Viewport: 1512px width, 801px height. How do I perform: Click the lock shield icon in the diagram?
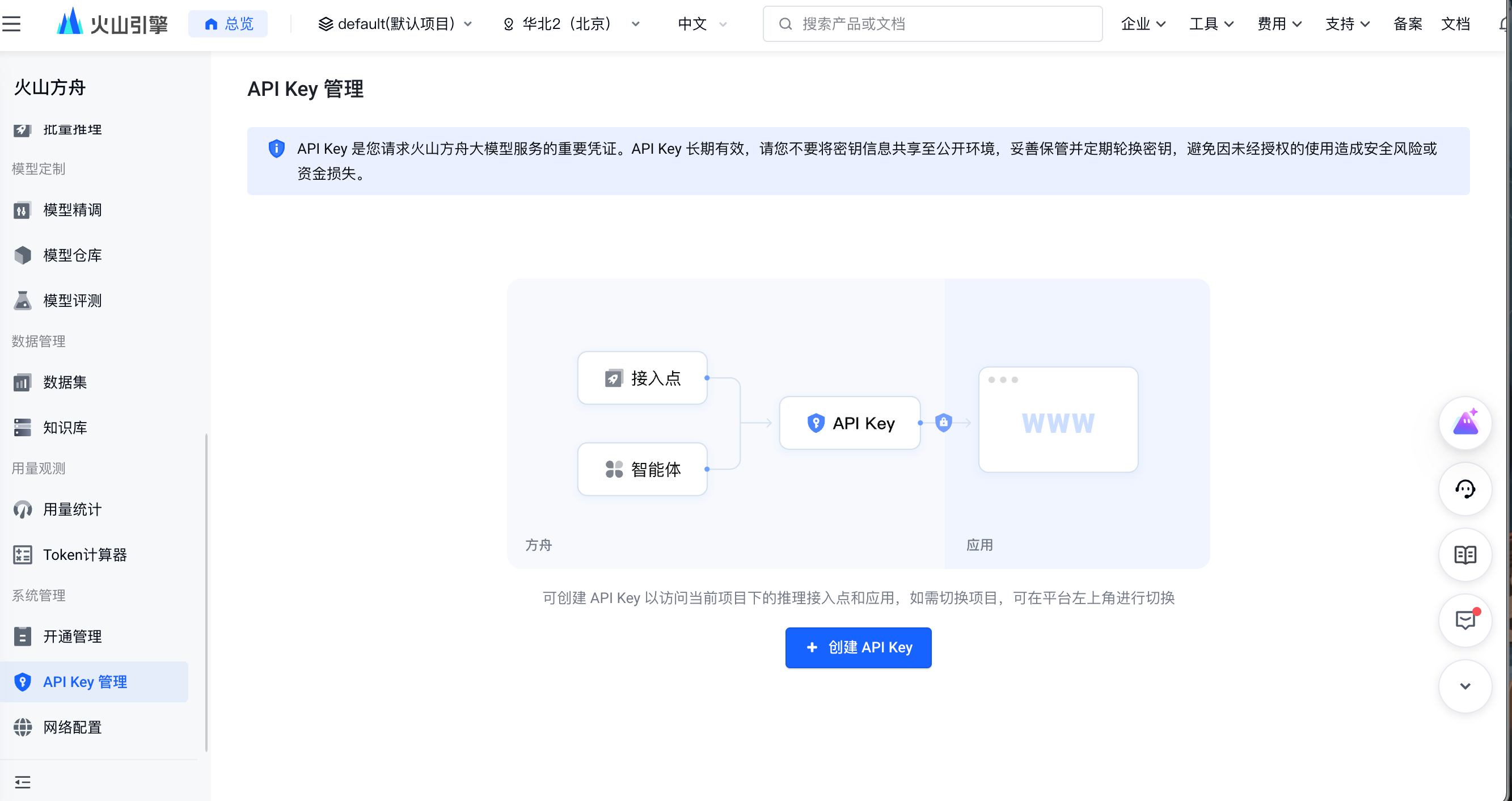point(943,422)
